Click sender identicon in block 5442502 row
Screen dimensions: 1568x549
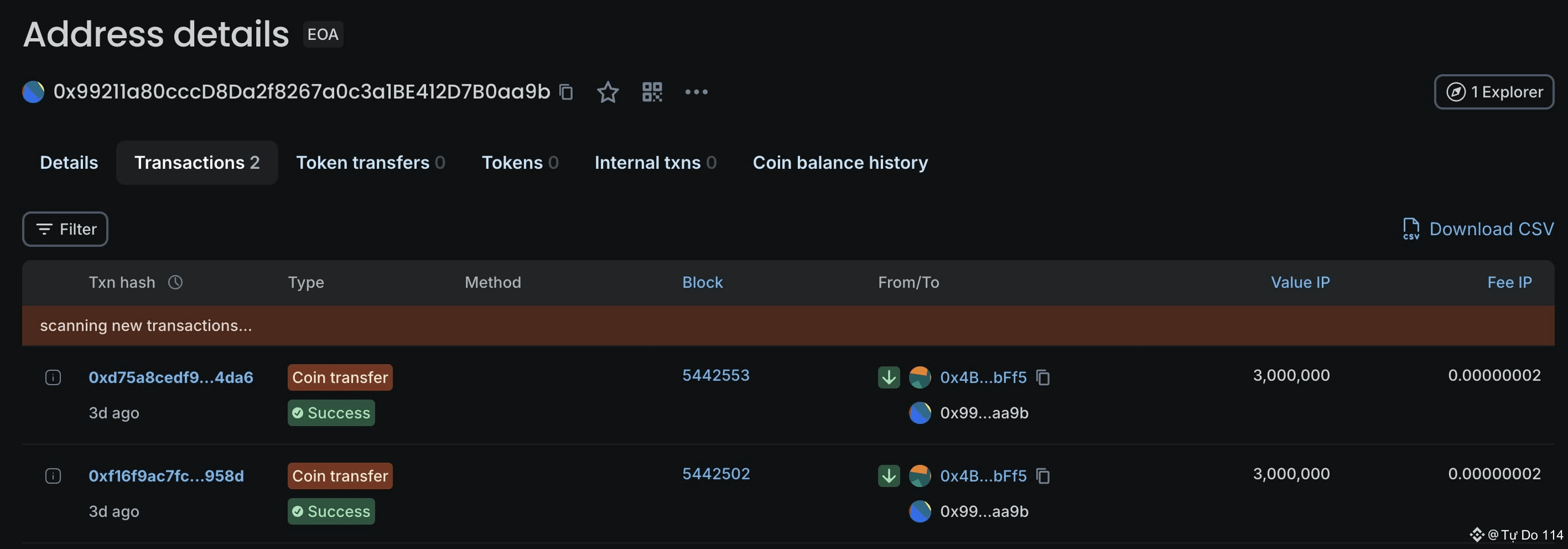tap(920, 476)
